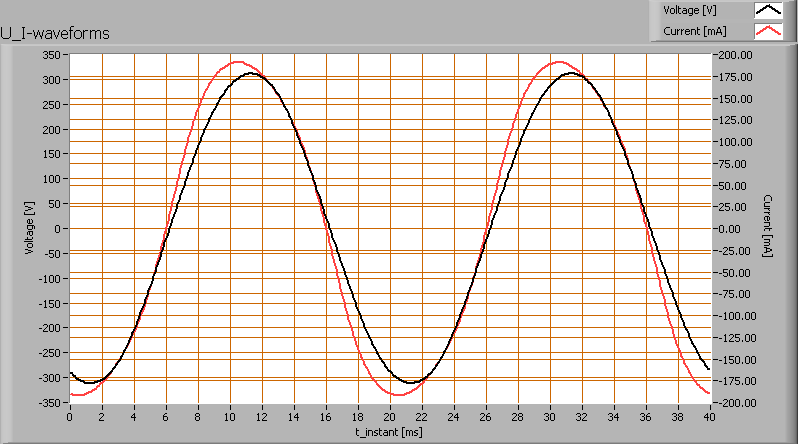This screenshot has height=444, width=798.
Task: Click the vertical Voltage [V] left axis label
Action: [x=29, y=229]
